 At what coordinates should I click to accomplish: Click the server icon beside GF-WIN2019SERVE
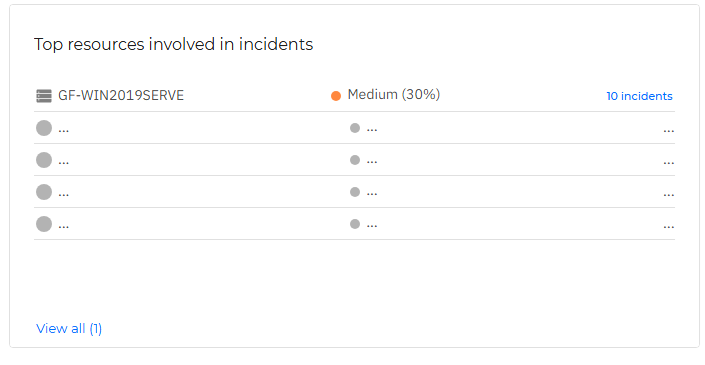point(44,96)
